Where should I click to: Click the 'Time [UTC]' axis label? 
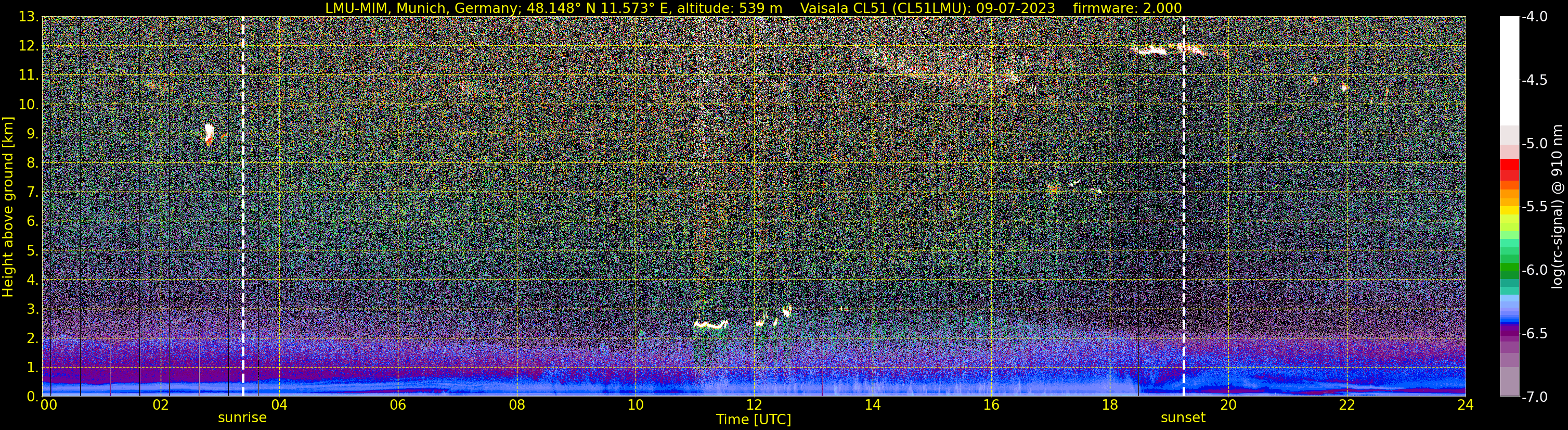754,420
